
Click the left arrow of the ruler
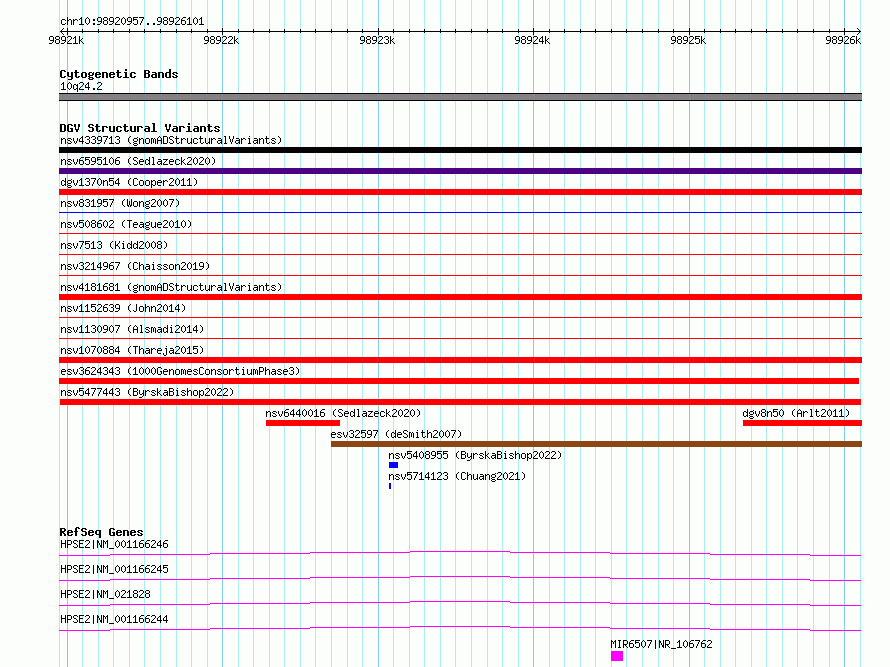pos(62,31)
